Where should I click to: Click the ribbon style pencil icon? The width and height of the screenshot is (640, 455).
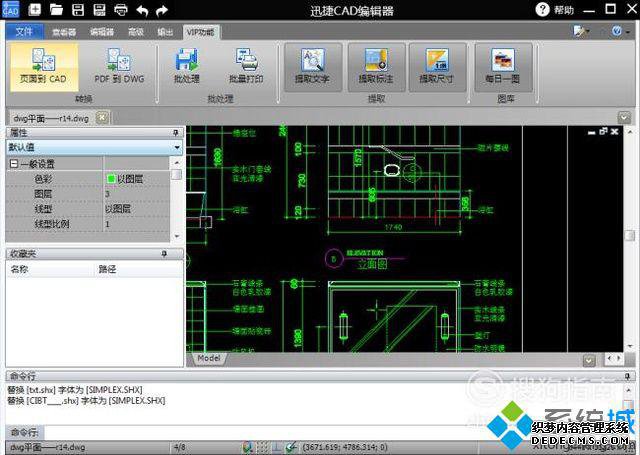pos(580,31)
